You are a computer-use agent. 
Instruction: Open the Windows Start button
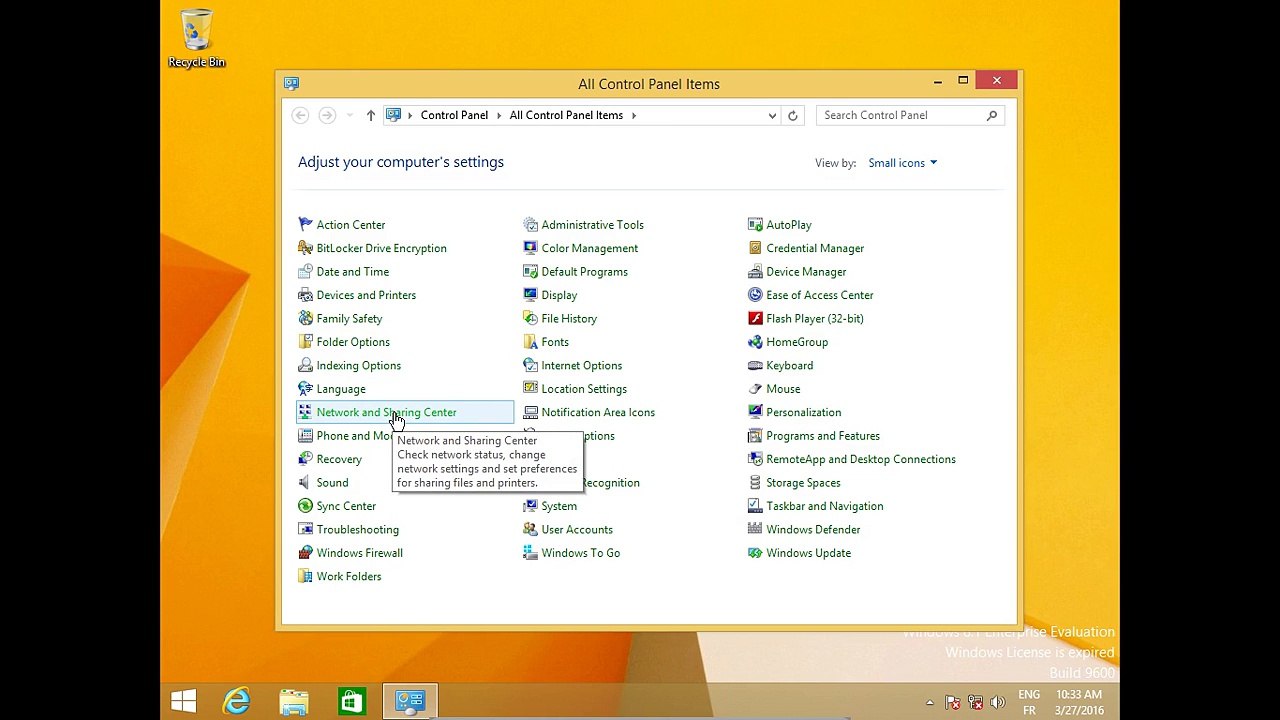click(184, 701)
